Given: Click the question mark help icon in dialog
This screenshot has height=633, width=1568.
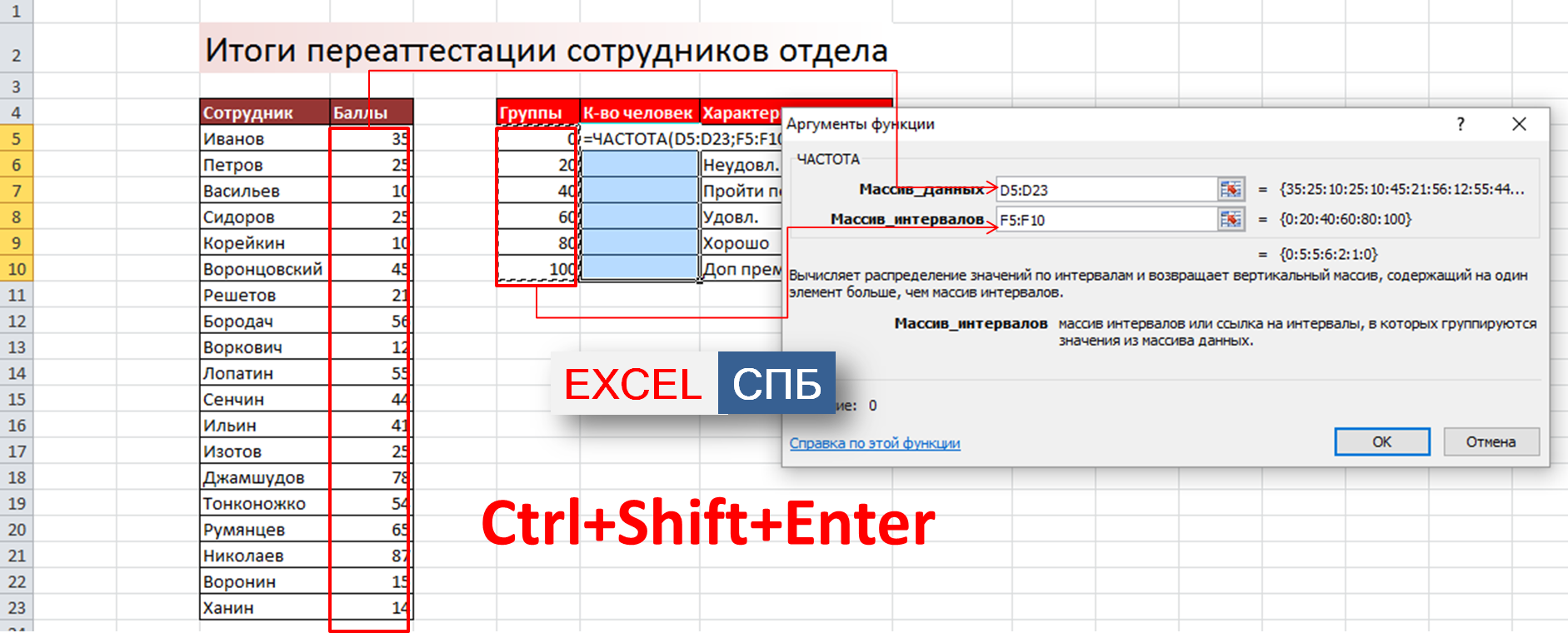Looking at the screenshot, I should (1460, 124).
